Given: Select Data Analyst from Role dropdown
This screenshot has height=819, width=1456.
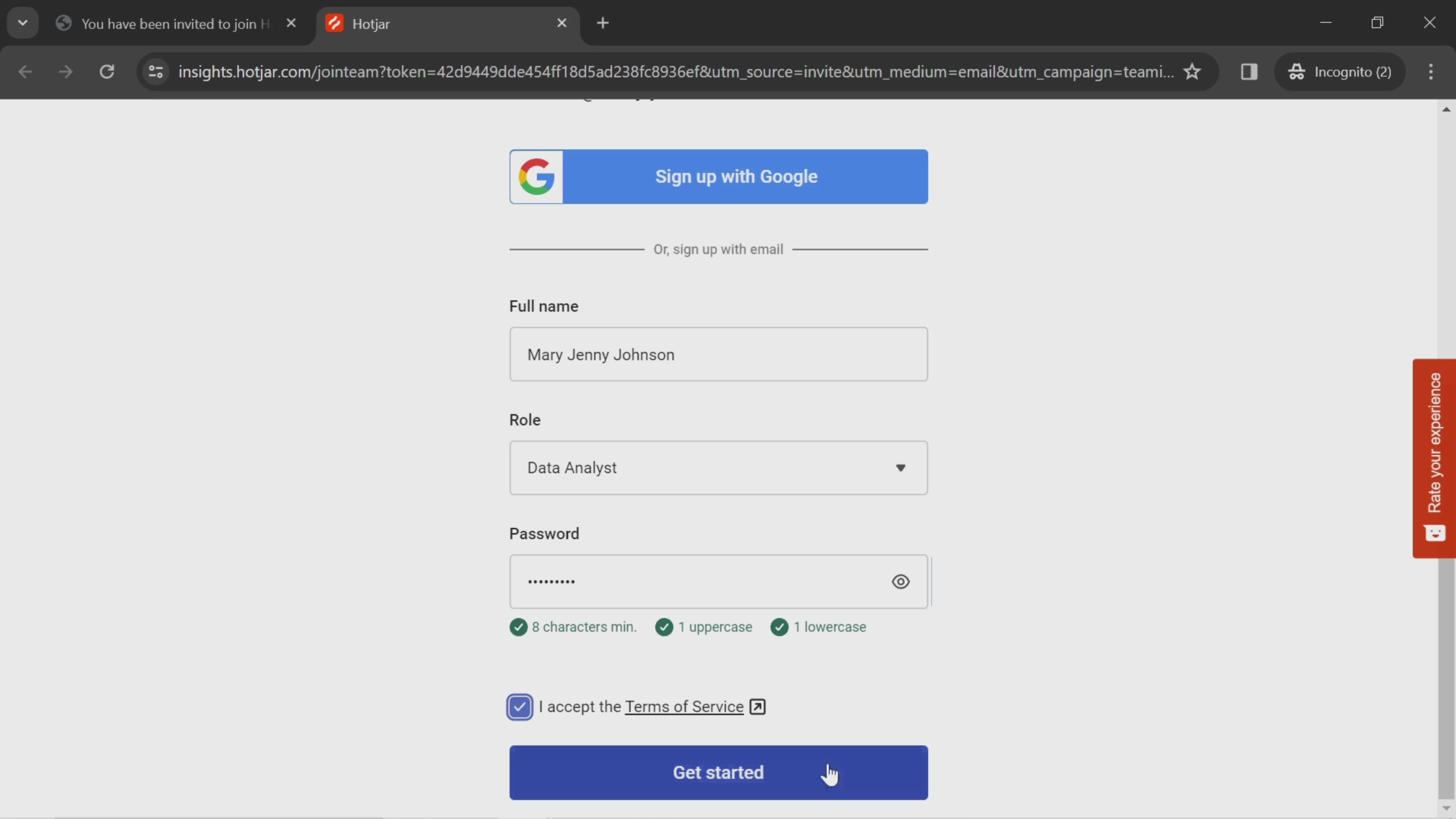Looking at the screenshot, I should [718, 468].
